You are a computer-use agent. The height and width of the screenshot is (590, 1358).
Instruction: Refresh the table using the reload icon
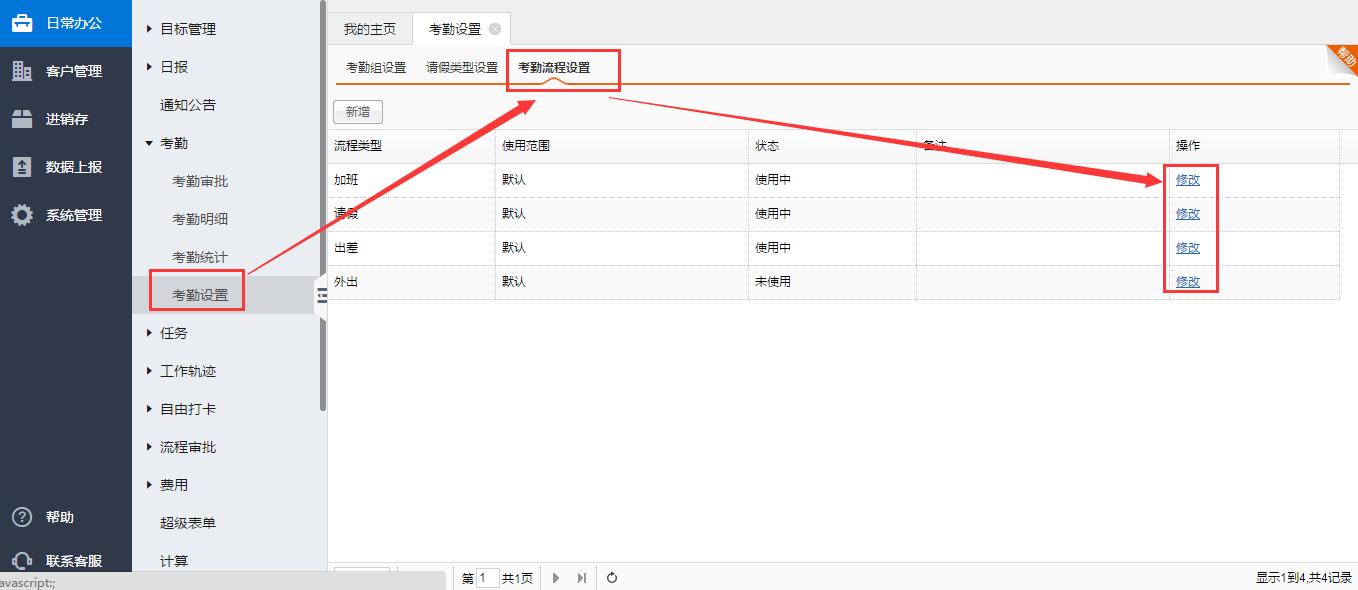[x=612, y=578]
